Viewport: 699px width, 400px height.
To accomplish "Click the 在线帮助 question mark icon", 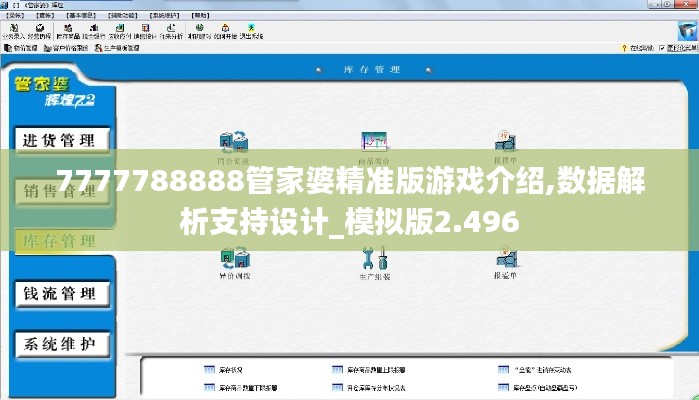I will point(624,48).
